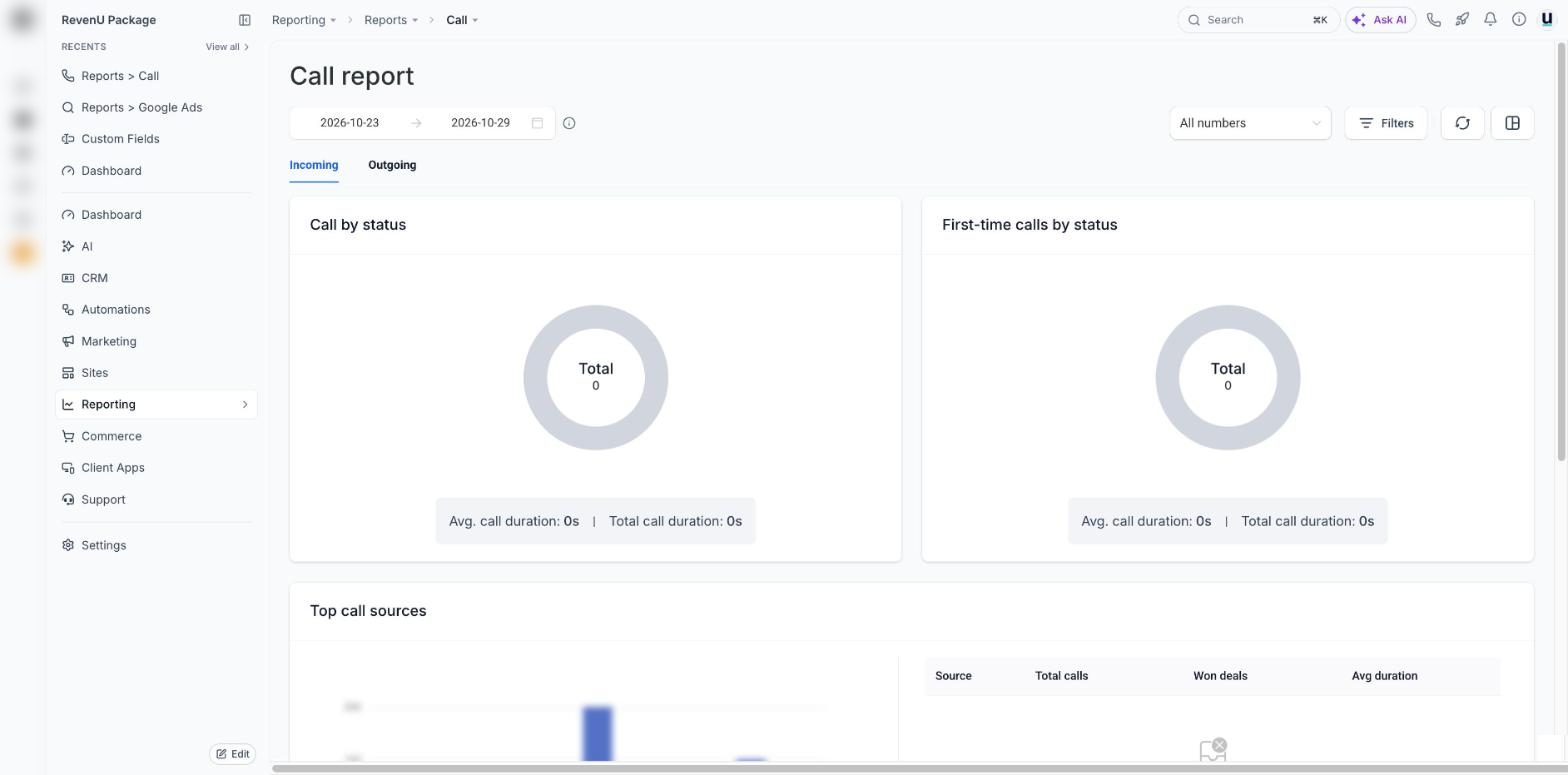Image resolution: width=1568 pixels, height=775 pixels.
Task: Click View all recents link
Action: pyautogui.click(x=227, y=47)
